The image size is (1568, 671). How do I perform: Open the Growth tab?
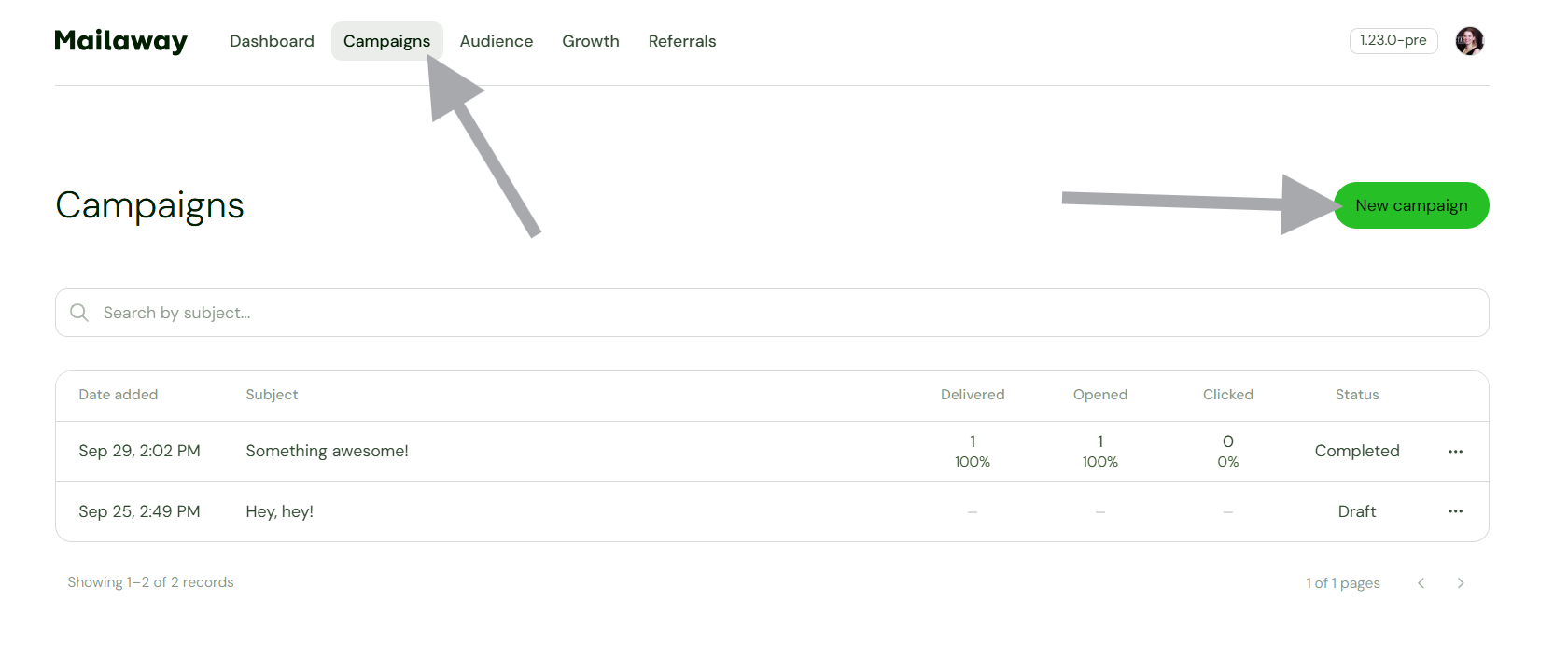tap(591, 41)
